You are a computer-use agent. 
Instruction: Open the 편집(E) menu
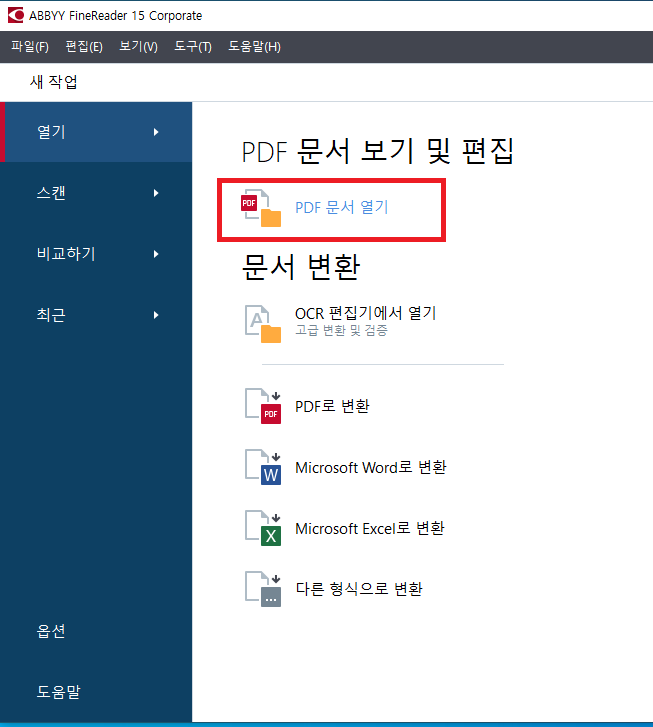tap(84, 47)
